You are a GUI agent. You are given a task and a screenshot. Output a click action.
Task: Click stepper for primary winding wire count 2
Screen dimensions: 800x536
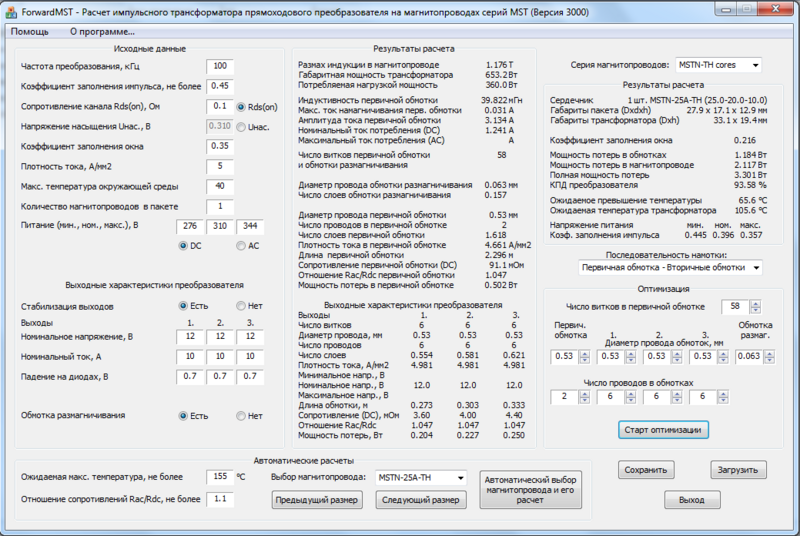[x=585, y=397]
